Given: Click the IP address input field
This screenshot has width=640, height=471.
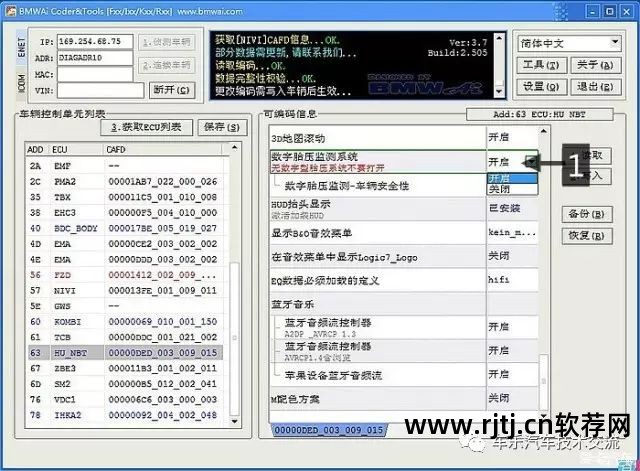Looking at the screenshot, I should pyautogui.click(x=95, y=42).
